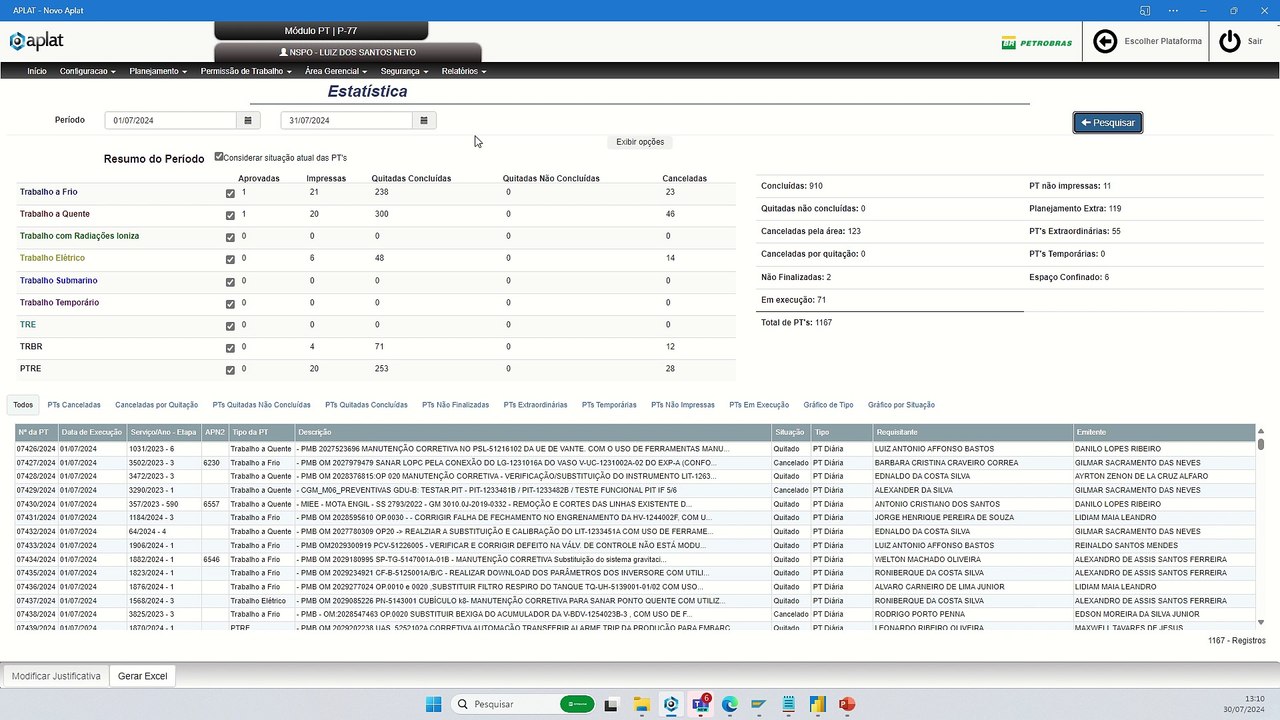Image resolution: width=1280 pixels, height=720 pixels.
Task: Open Power BI from the taskbar
Action: coord(818,704)
